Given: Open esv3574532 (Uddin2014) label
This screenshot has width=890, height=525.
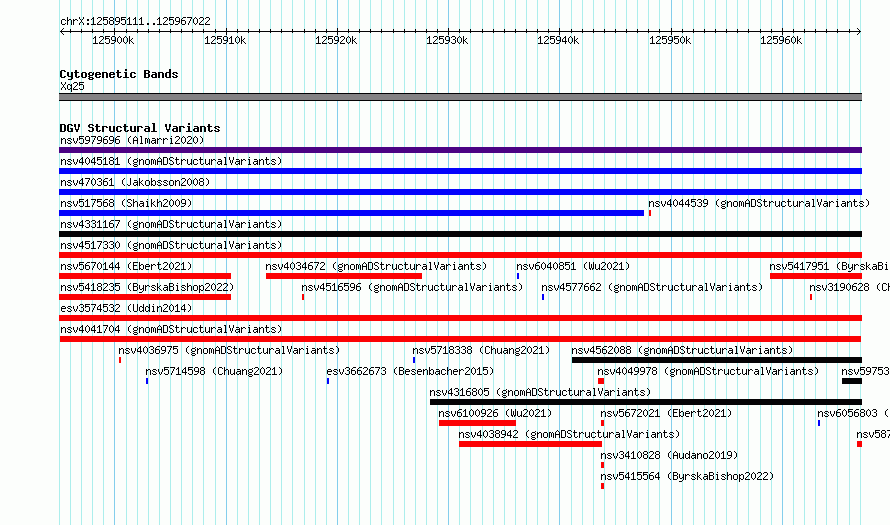Looking at the screenshot, I should click(126, 308).
